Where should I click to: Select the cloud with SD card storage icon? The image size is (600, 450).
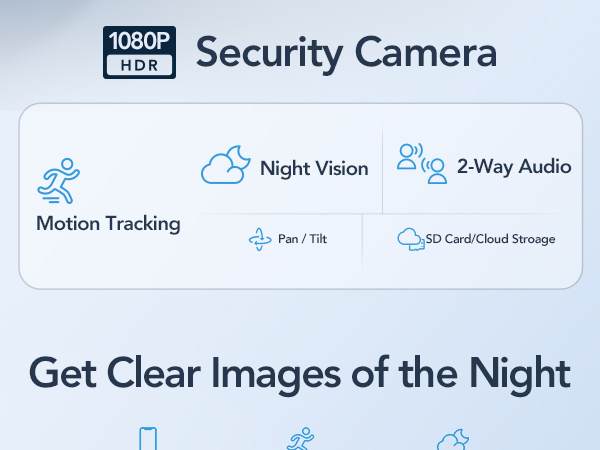click(x=411, y=239)
